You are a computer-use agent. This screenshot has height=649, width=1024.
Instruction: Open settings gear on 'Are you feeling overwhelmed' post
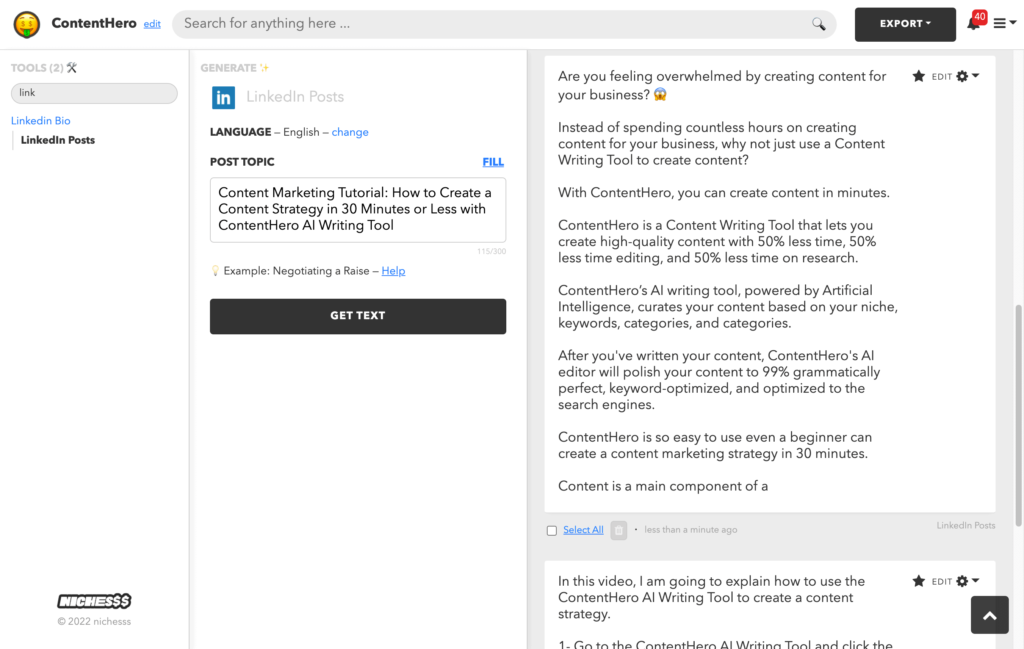click(x=967, y=76)
